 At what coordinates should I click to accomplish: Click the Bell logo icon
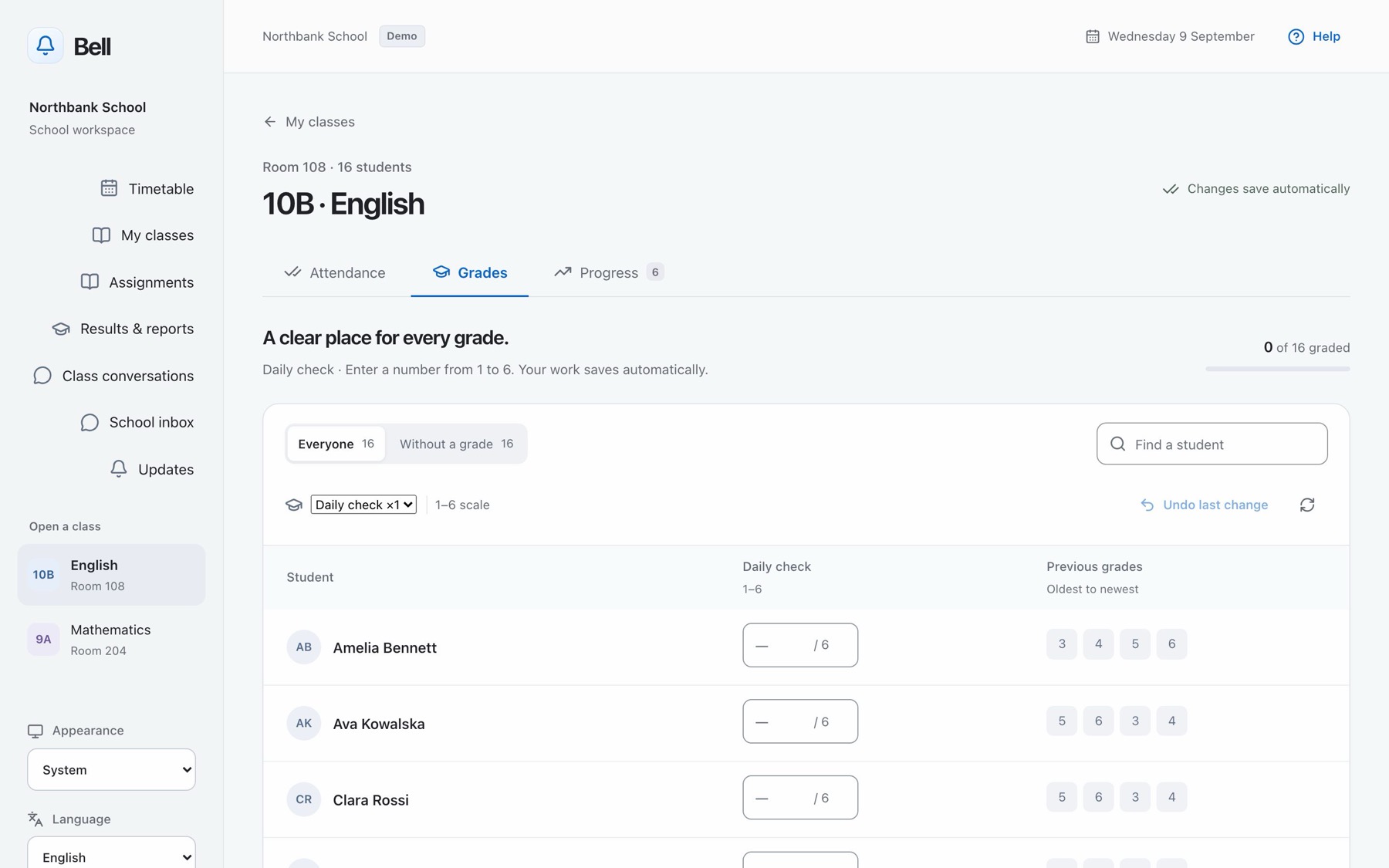46,46
